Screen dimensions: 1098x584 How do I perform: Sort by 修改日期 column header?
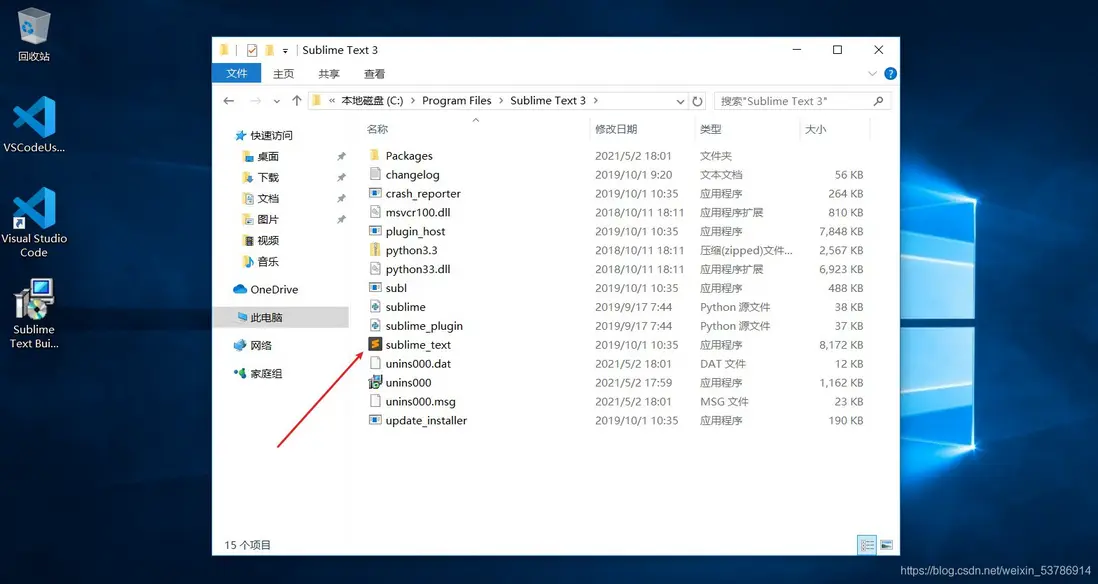(x=616, y=129)
